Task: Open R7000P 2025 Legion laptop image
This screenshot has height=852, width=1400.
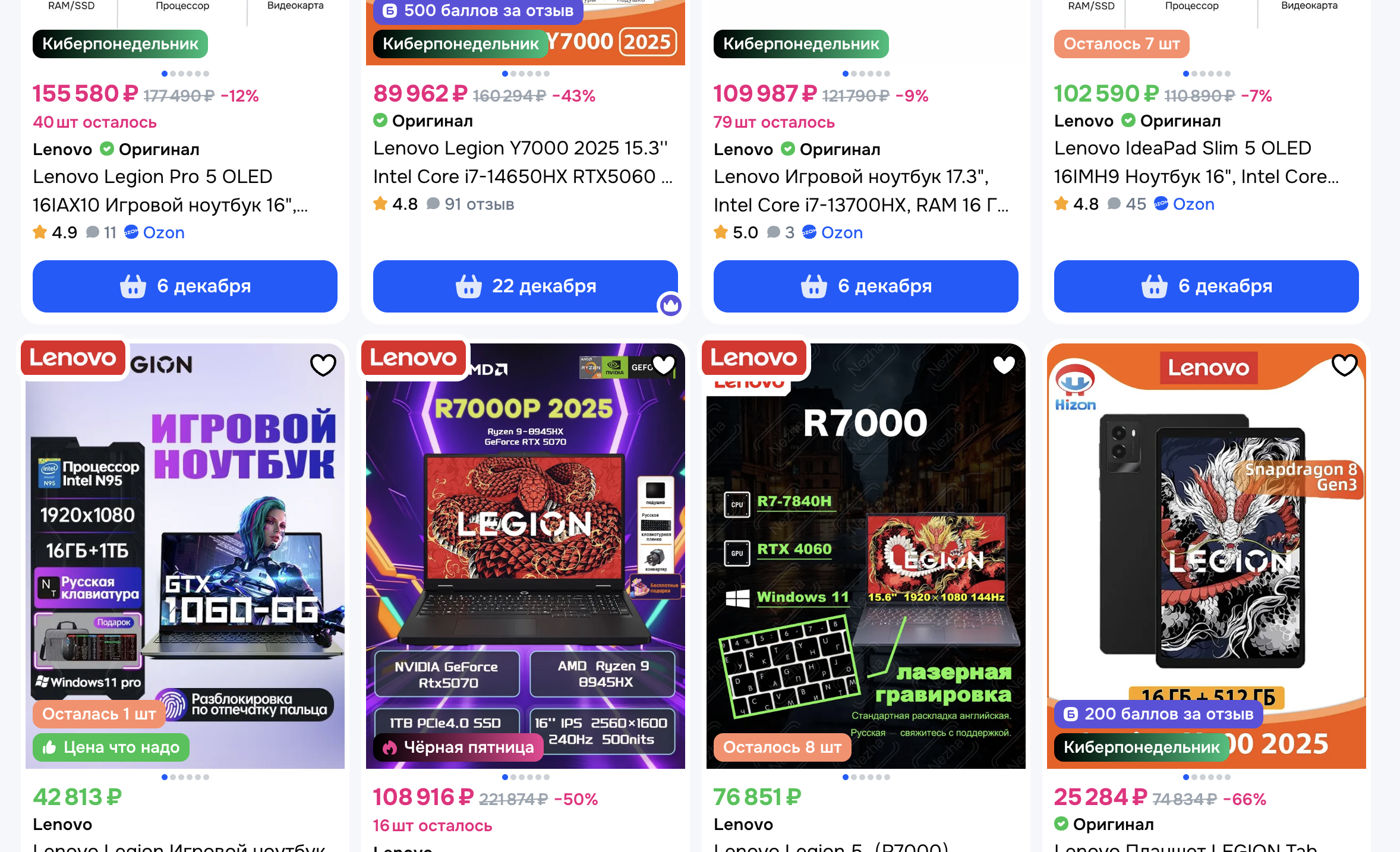Action: 525,556
